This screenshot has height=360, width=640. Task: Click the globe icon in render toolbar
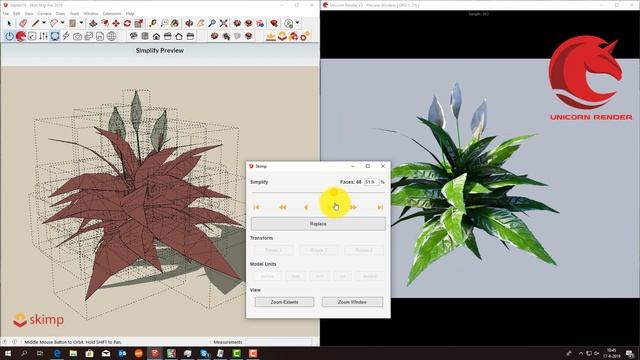[x=111, y=36]
